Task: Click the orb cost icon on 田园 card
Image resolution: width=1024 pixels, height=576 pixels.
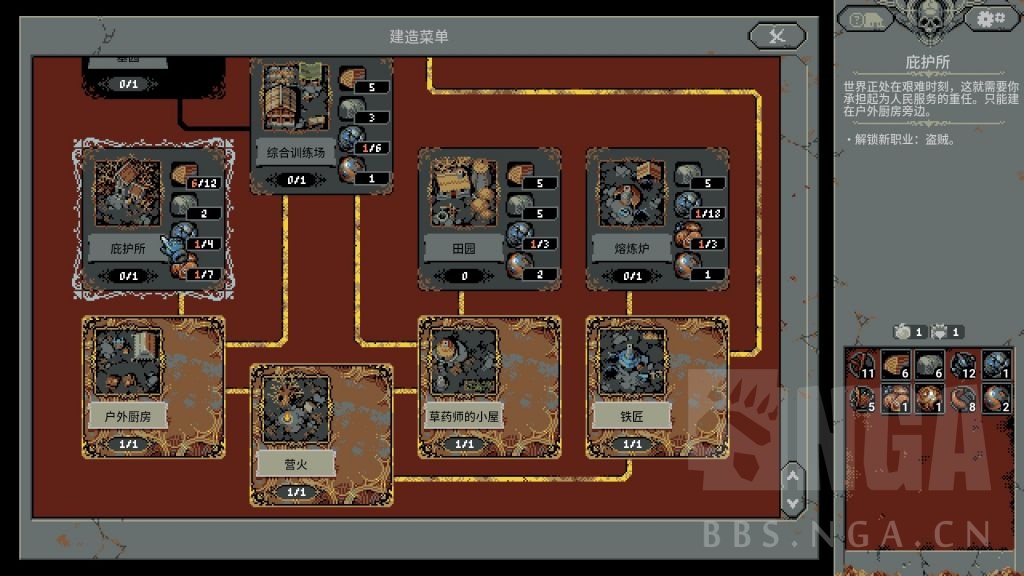Action: coord(520,266)
